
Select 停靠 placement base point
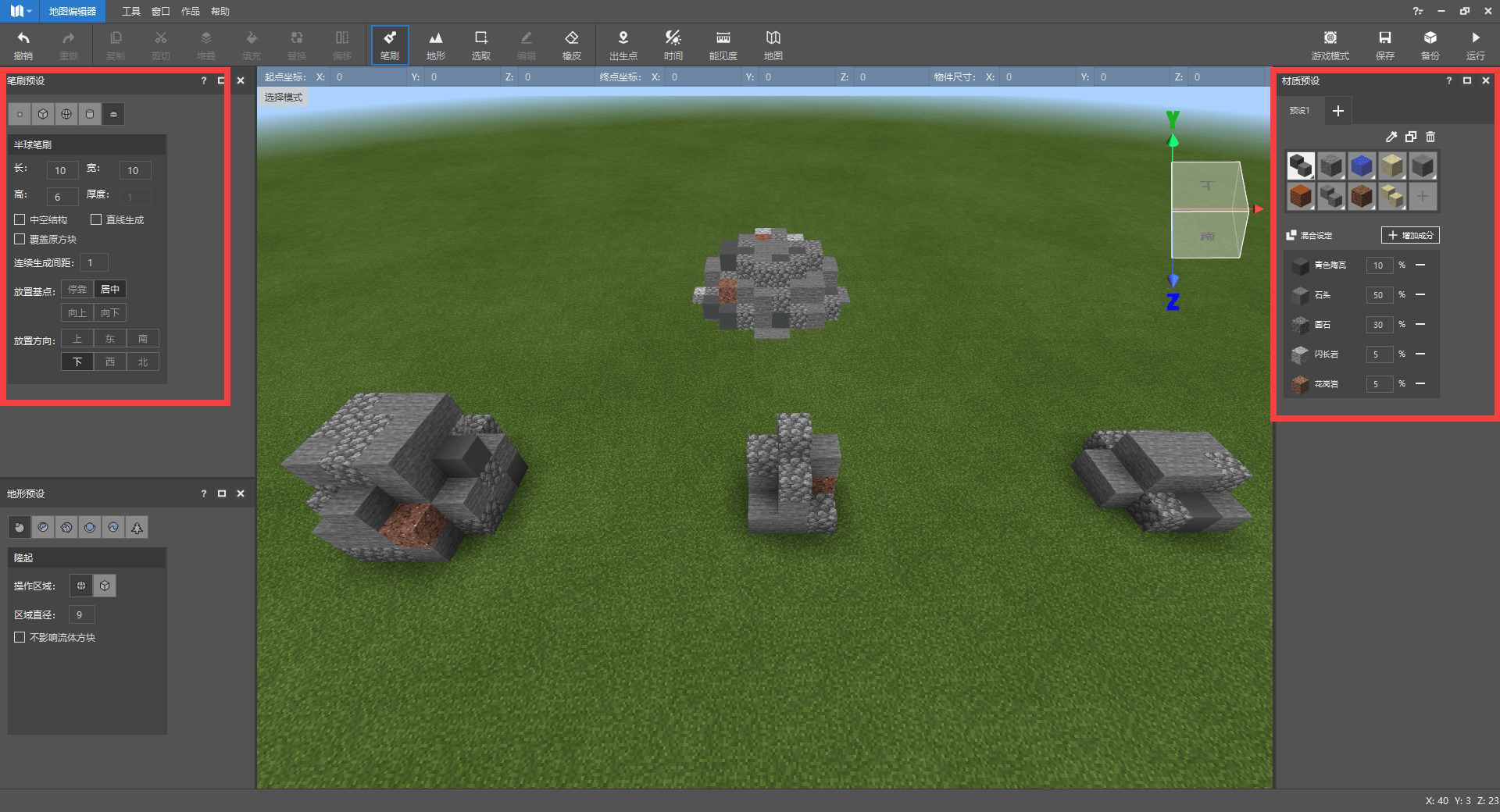tap(77, 290)
